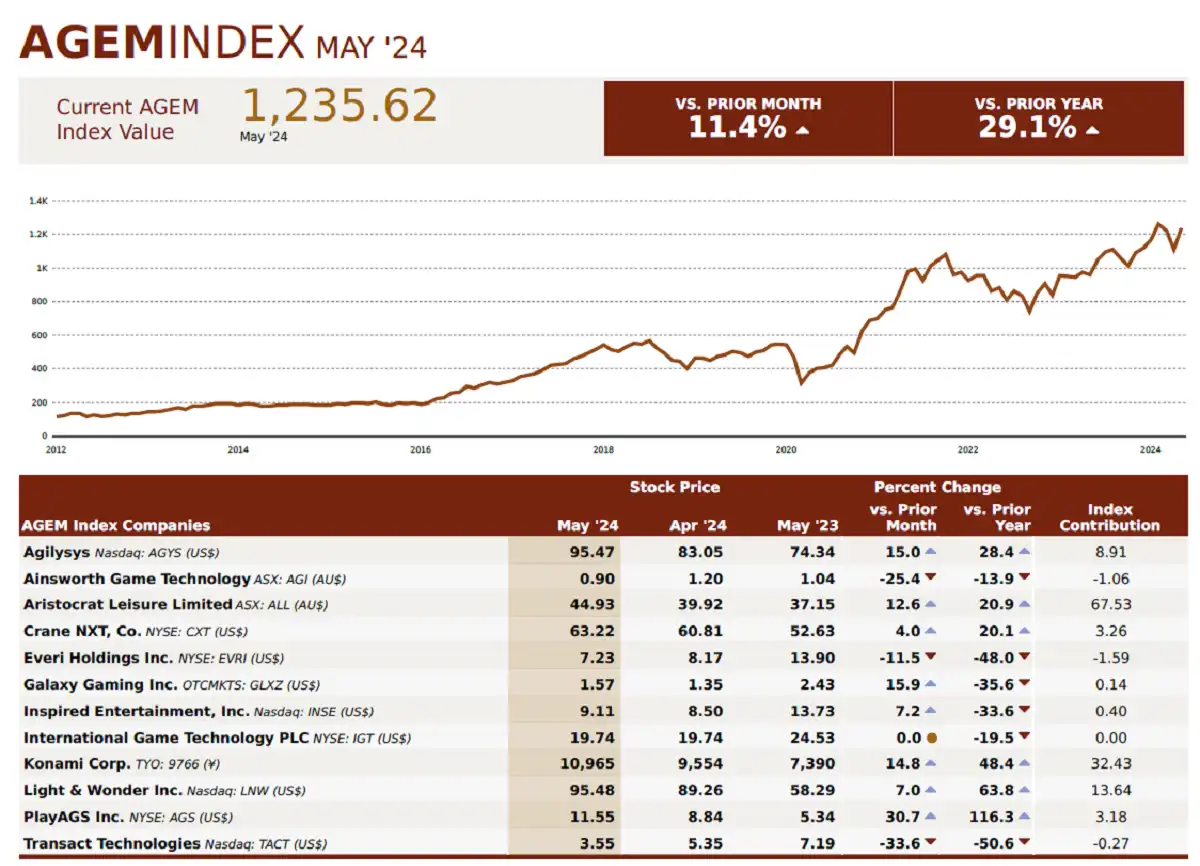Click down triangle next to Inspired -33.6
1200x866 pixels.
click(x=1024, y=711)
